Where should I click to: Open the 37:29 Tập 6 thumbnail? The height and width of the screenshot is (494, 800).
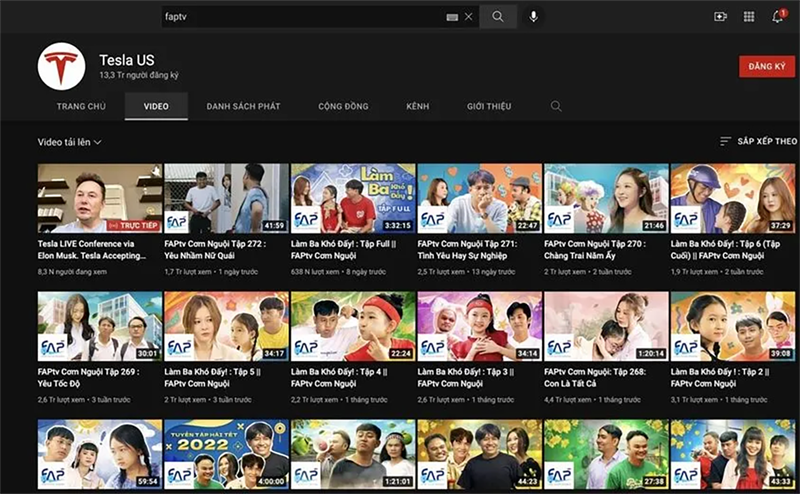tap(733, 198)
